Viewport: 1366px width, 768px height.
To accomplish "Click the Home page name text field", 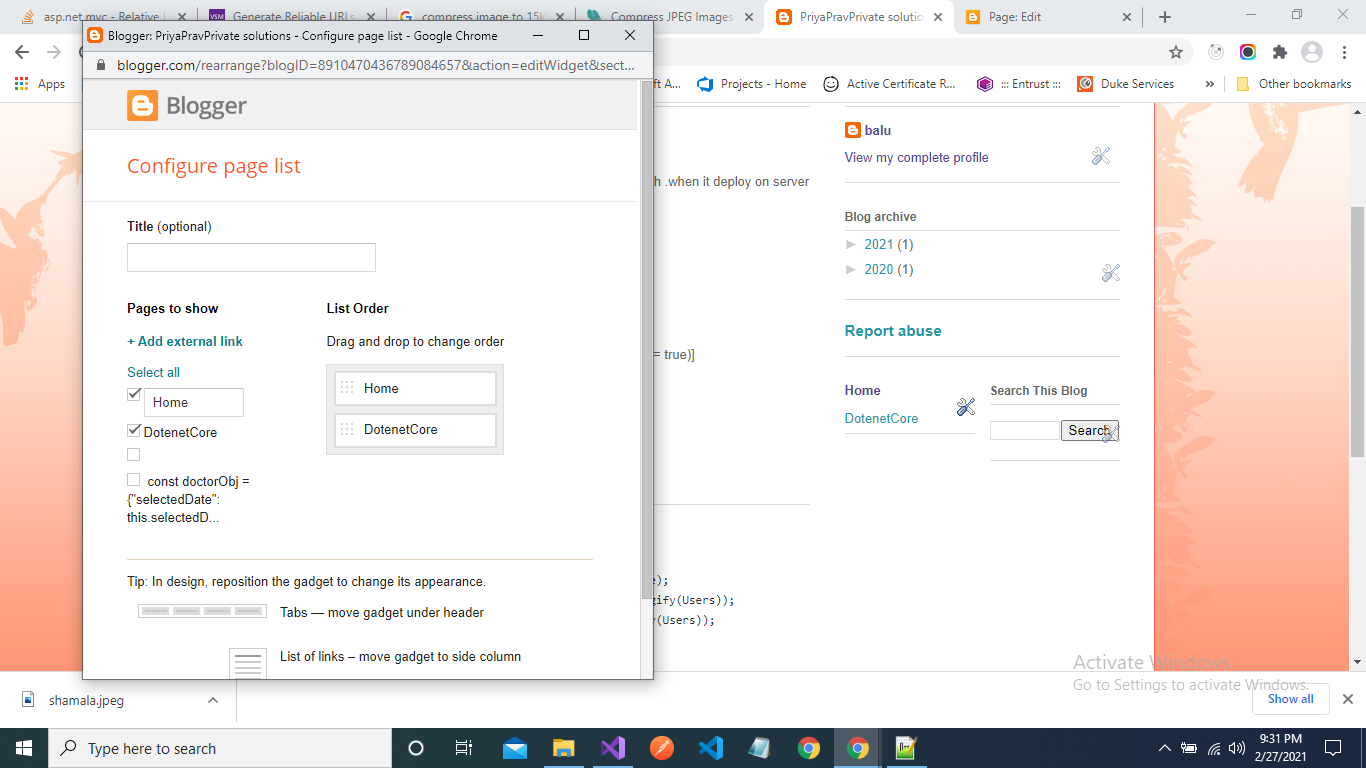I will (x=194, y=402).
